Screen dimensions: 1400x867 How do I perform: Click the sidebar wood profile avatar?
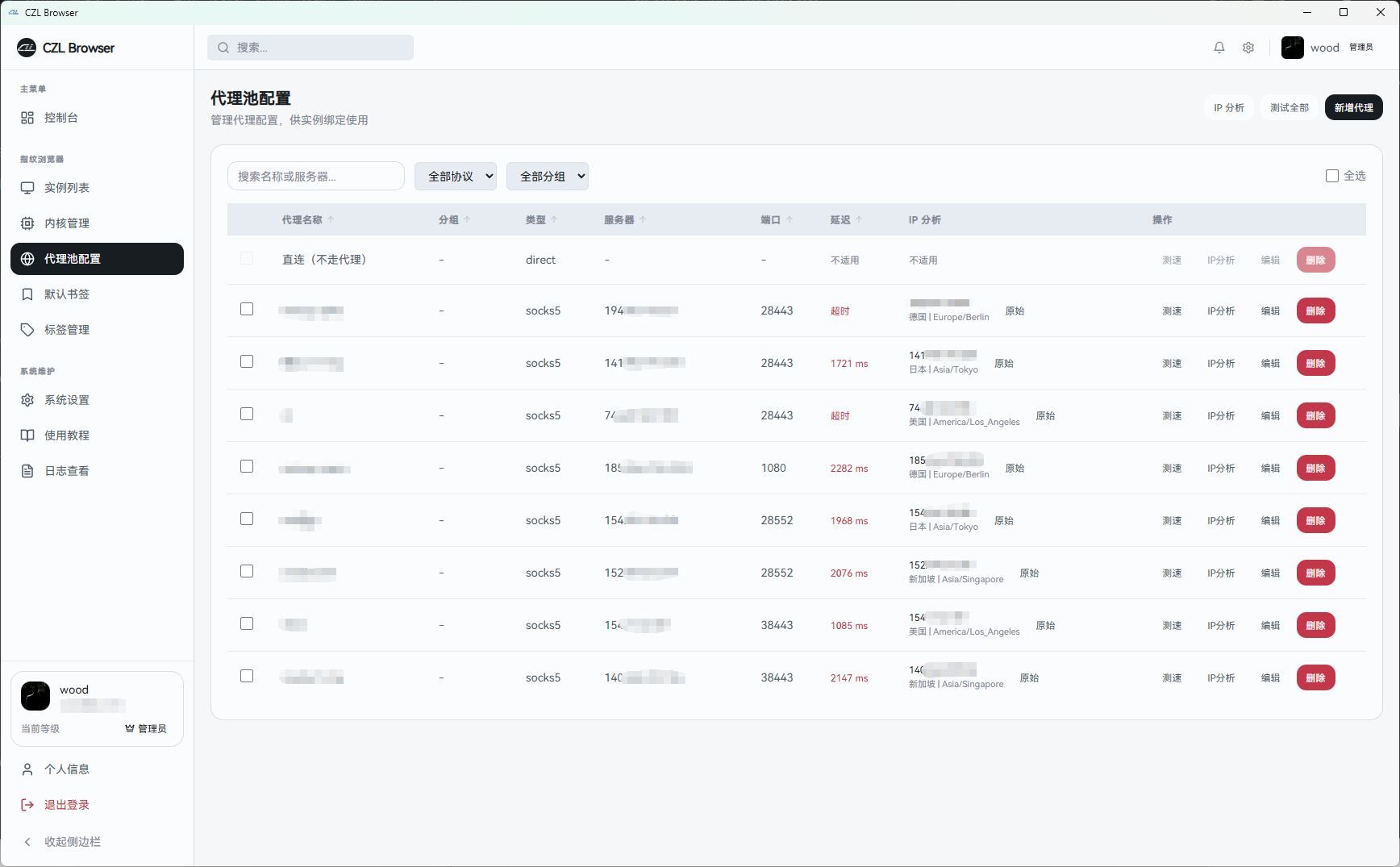(x=35, y=695)
